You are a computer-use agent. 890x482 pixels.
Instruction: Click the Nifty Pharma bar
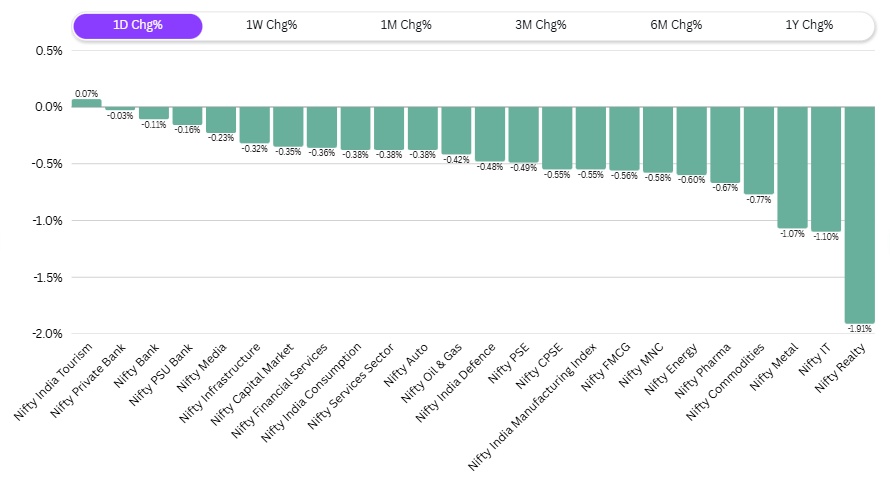pos(725,144)
